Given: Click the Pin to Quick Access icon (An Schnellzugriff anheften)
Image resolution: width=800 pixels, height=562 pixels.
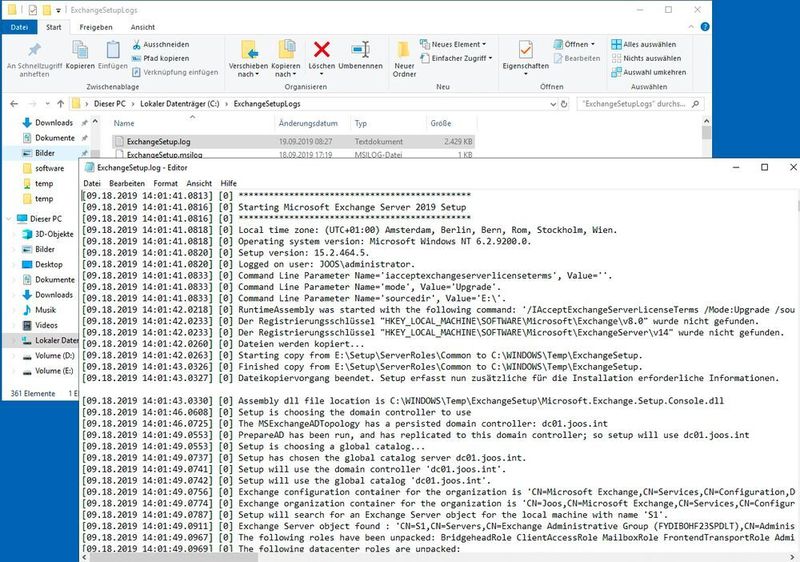Looking at the screenshot, I should tap(34, 50).
